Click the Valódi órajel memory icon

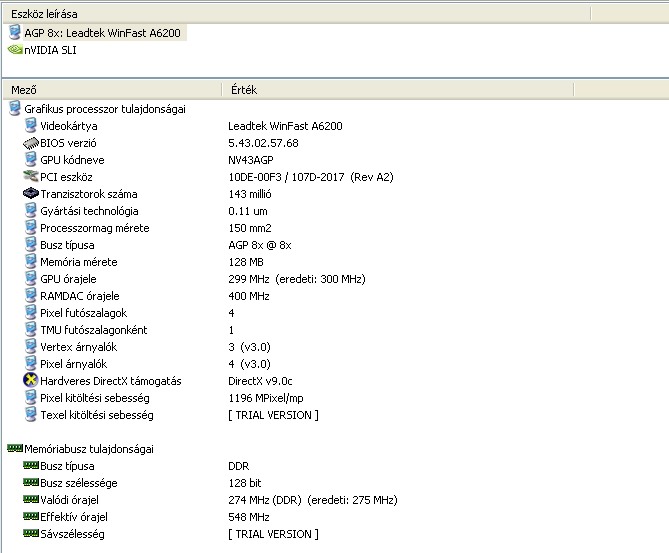coord(31,499)
